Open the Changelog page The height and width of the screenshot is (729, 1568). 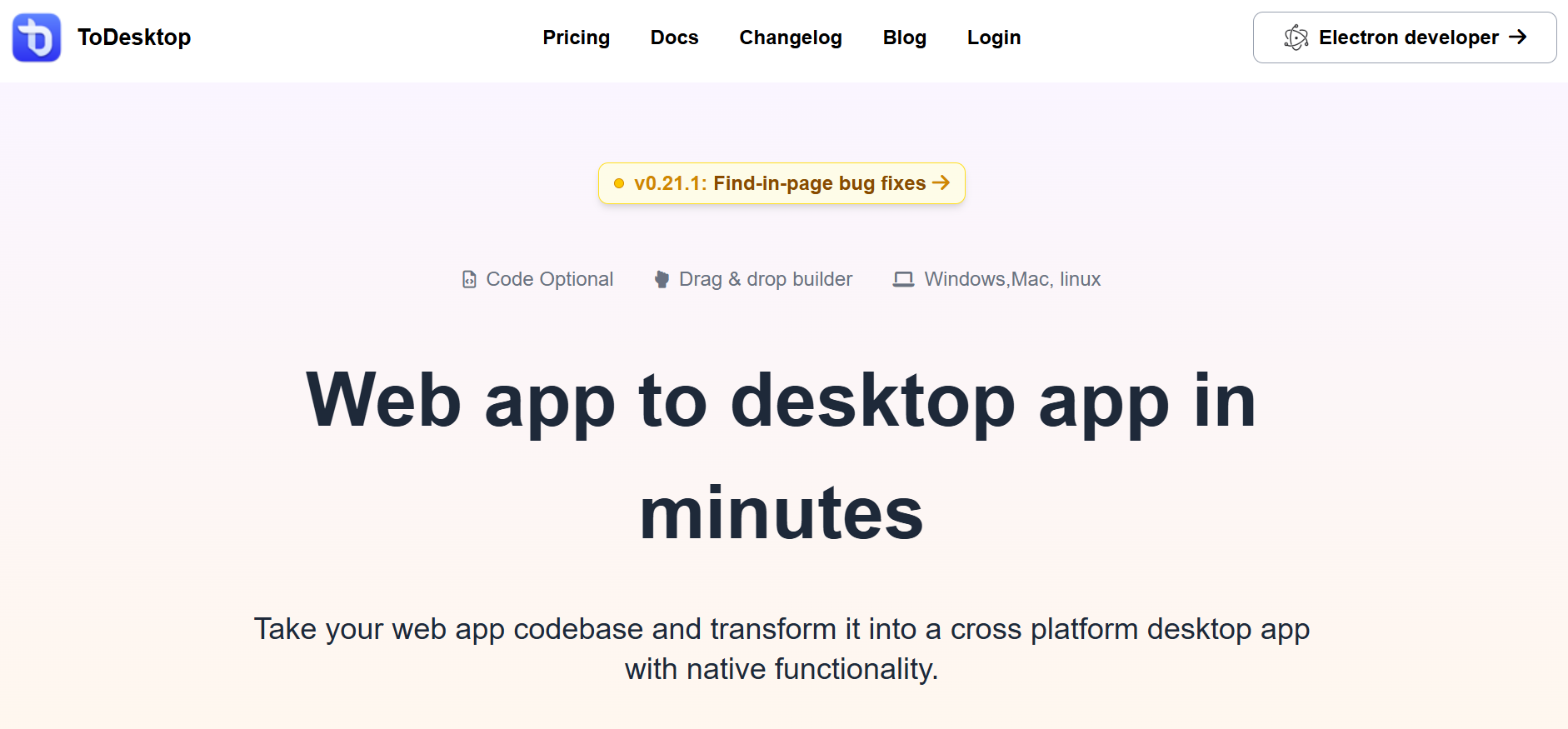(791, 37)
